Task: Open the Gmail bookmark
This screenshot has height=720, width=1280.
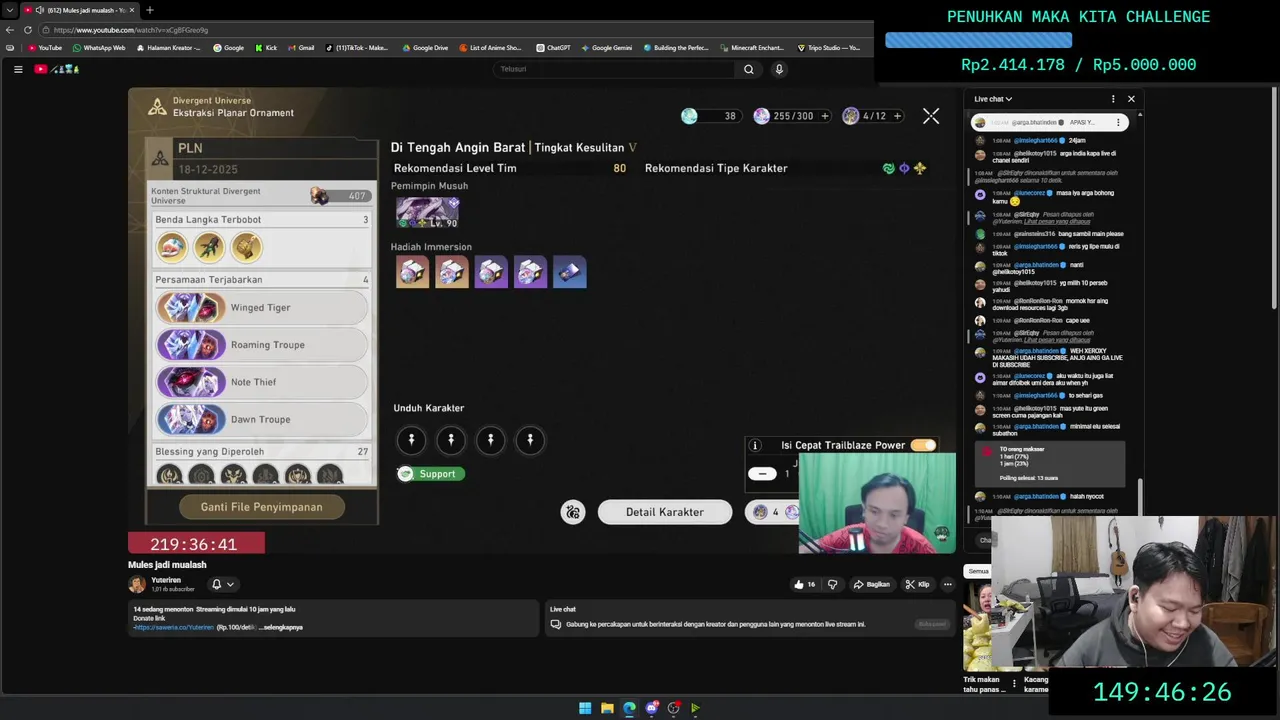Action: [x=301, y=48]
